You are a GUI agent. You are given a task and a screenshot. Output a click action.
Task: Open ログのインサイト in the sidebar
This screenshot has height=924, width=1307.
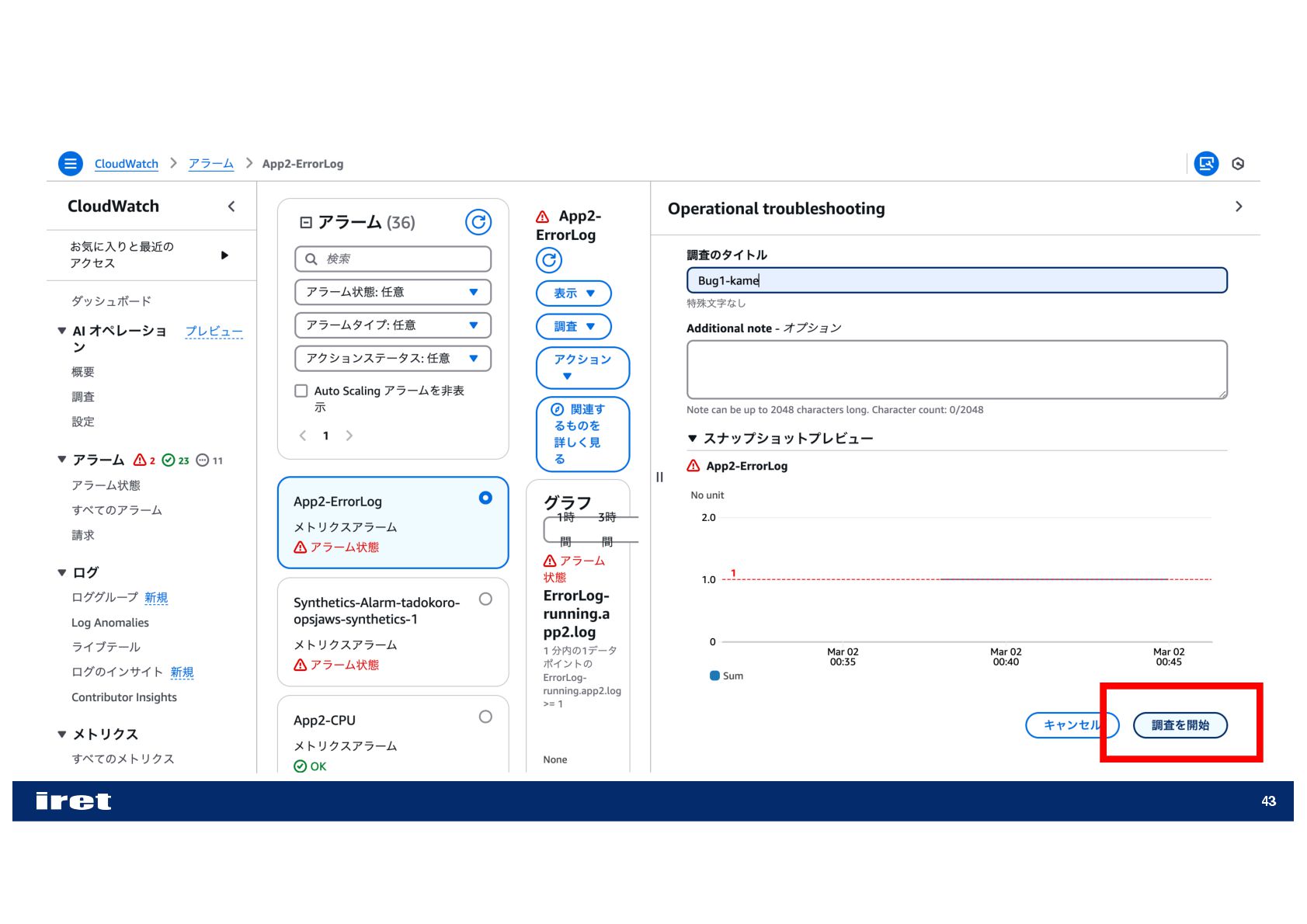tap(116, 672)
